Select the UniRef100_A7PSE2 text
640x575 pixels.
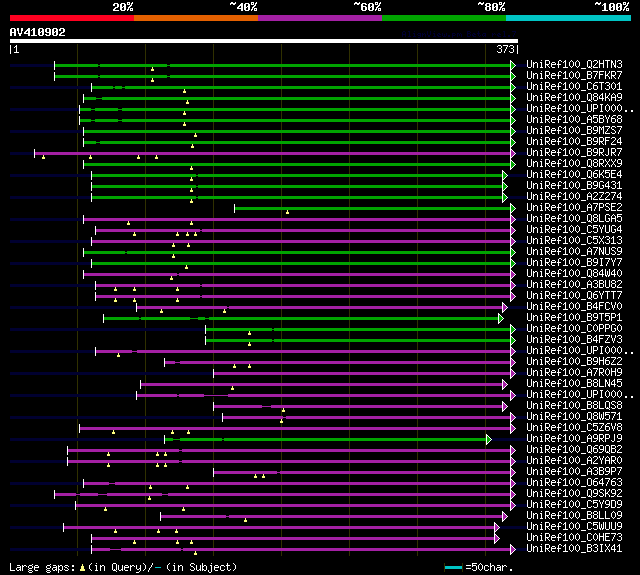pos(574,208)
